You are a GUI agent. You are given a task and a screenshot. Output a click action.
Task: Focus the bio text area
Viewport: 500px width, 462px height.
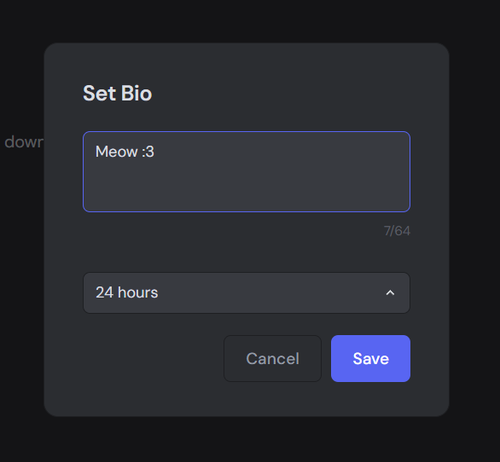[x=246, y=172]
